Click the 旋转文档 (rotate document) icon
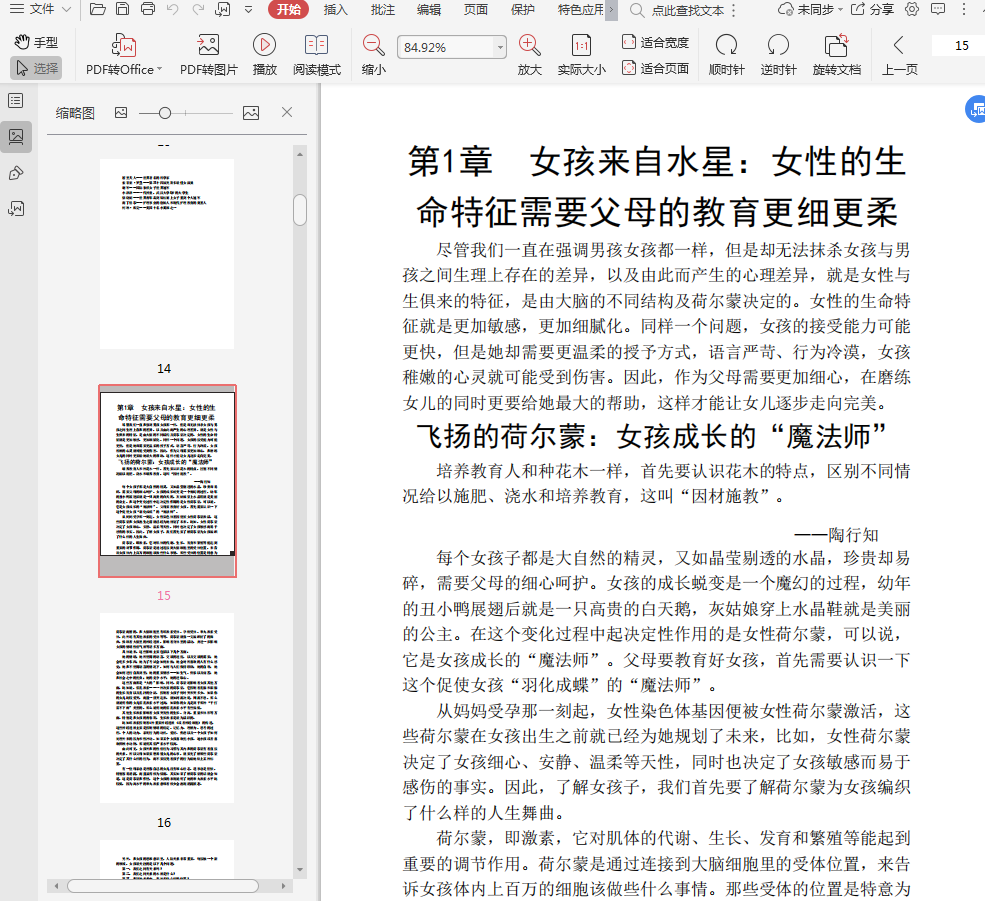Screen dimensions: 985x901 (836, 45)
